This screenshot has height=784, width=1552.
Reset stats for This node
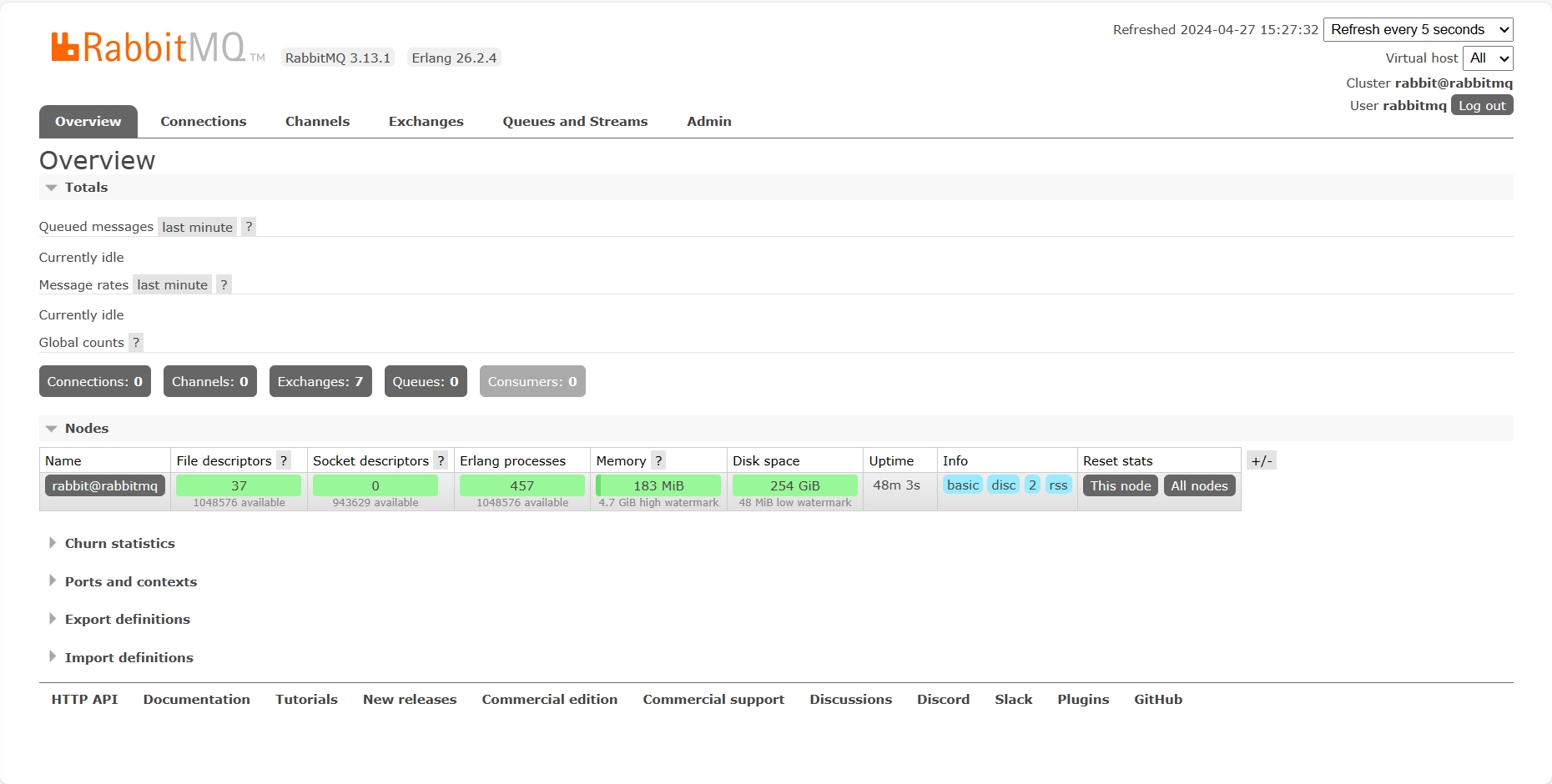tap(1120, 486)
